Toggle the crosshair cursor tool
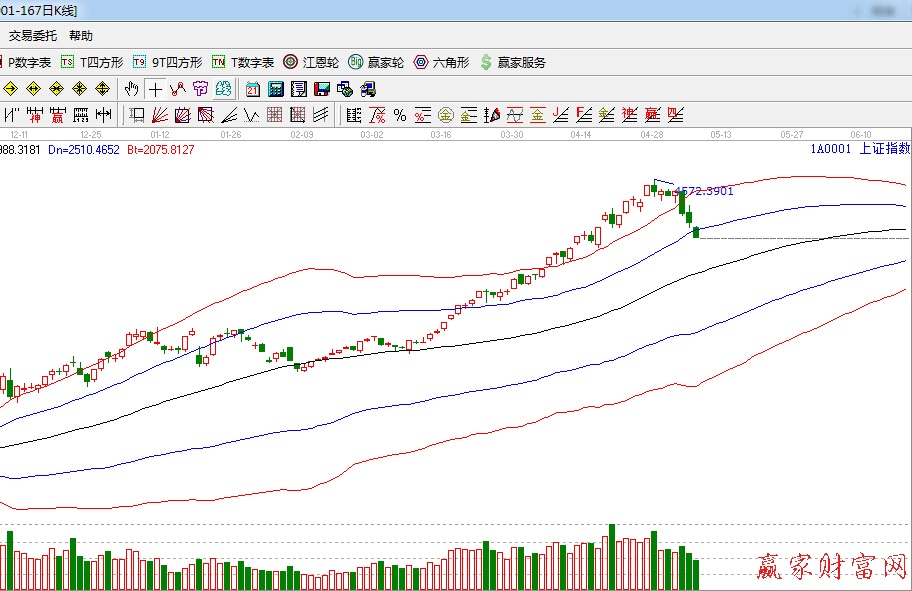 pyautogui.click(x=155, y=89)
